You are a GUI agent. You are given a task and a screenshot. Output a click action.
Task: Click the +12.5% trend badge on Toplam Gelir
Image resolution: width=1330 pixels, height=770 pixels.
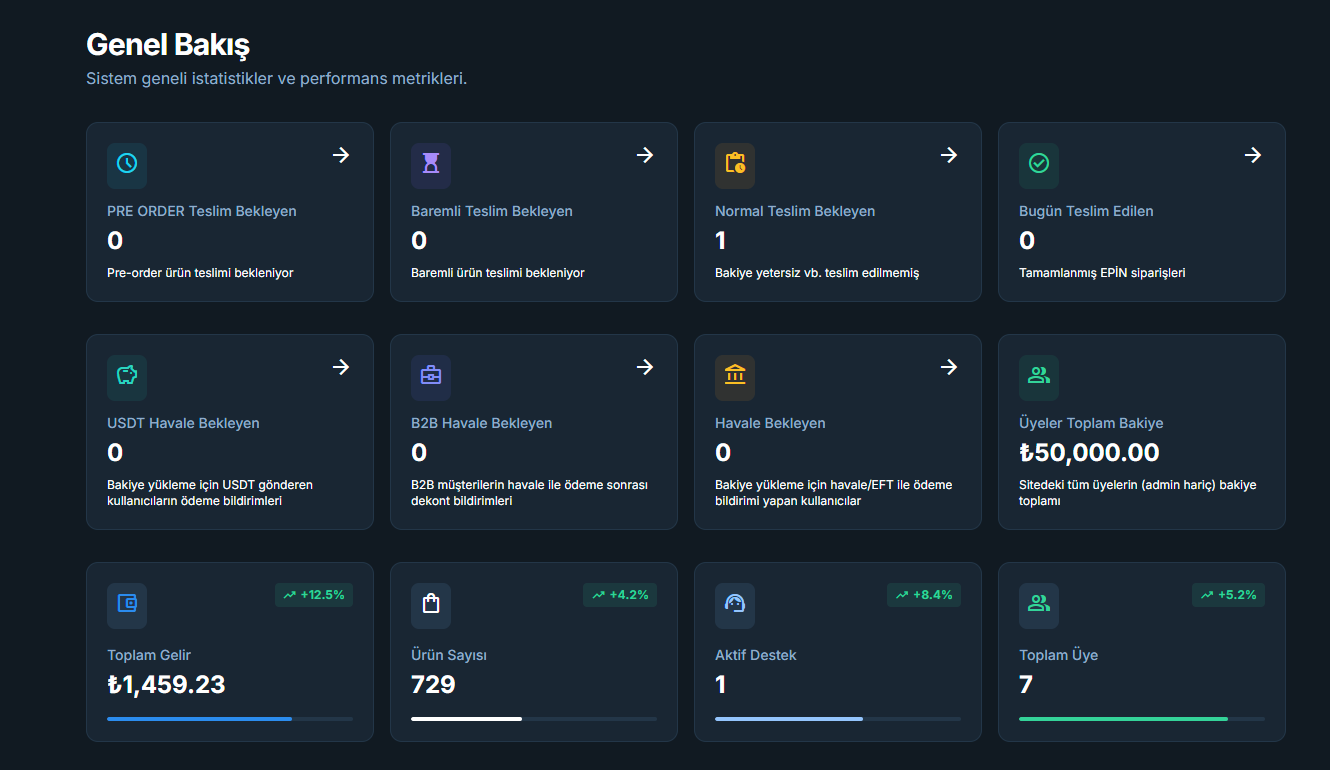pos(314,595)
